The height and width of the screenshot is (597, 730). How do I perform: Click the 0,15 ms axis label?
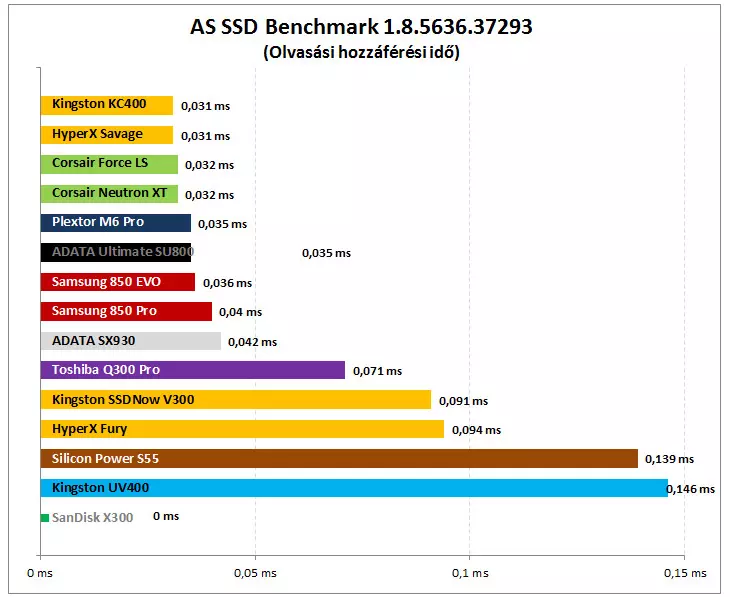pyautogui.click(x=685, y=573)
